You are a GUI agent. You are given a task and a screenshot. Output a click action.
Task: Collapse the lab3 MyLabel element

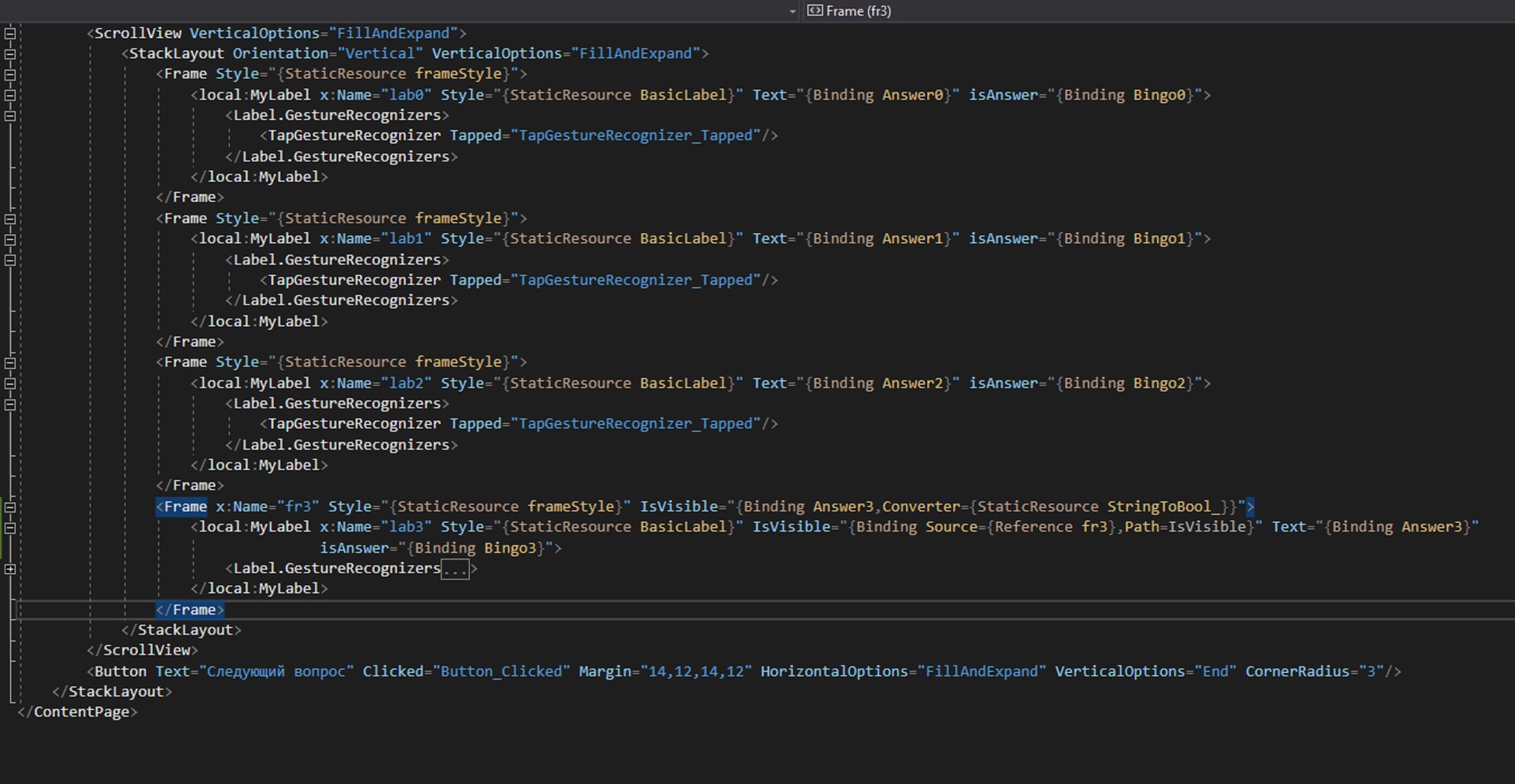[x=10, y=528]
